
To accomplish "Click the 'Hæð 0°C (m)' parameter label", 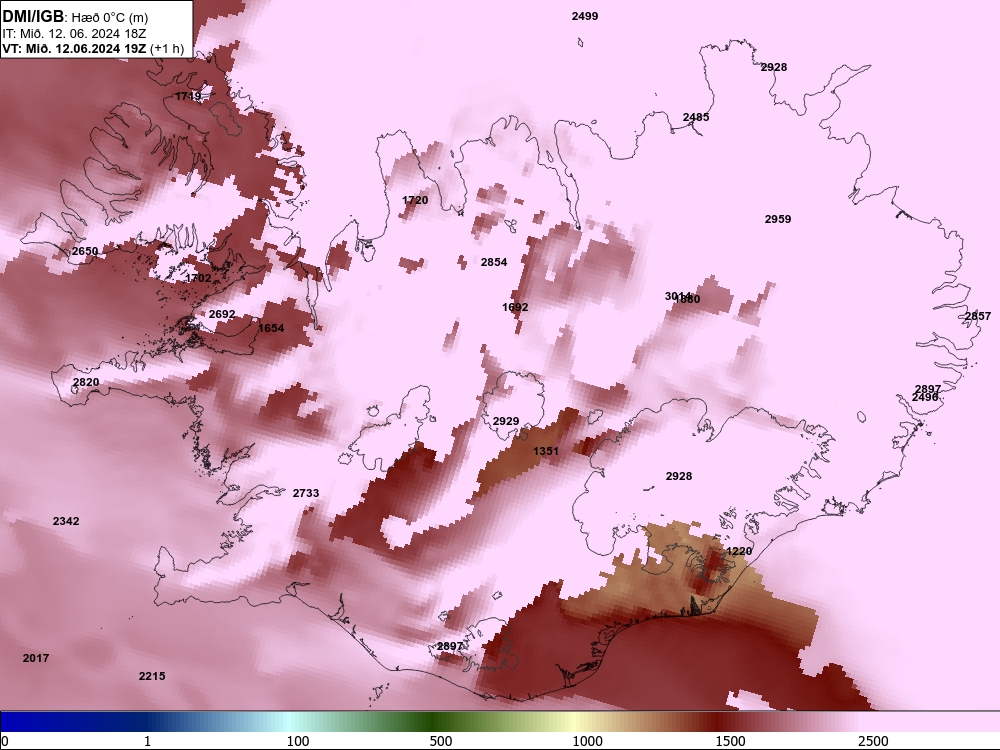I will (x=110, y=17).
